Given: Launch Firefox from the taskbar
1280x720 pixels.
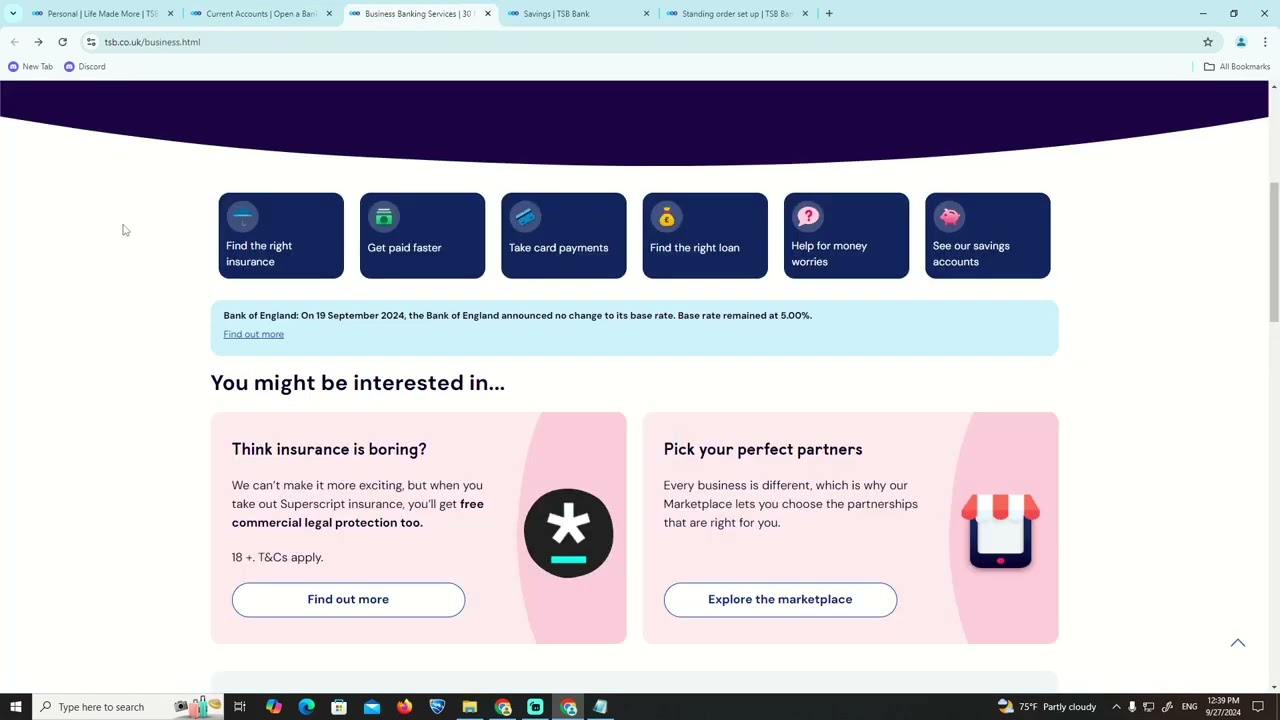Looking at the screenshot, I should [x=404, y=707].
